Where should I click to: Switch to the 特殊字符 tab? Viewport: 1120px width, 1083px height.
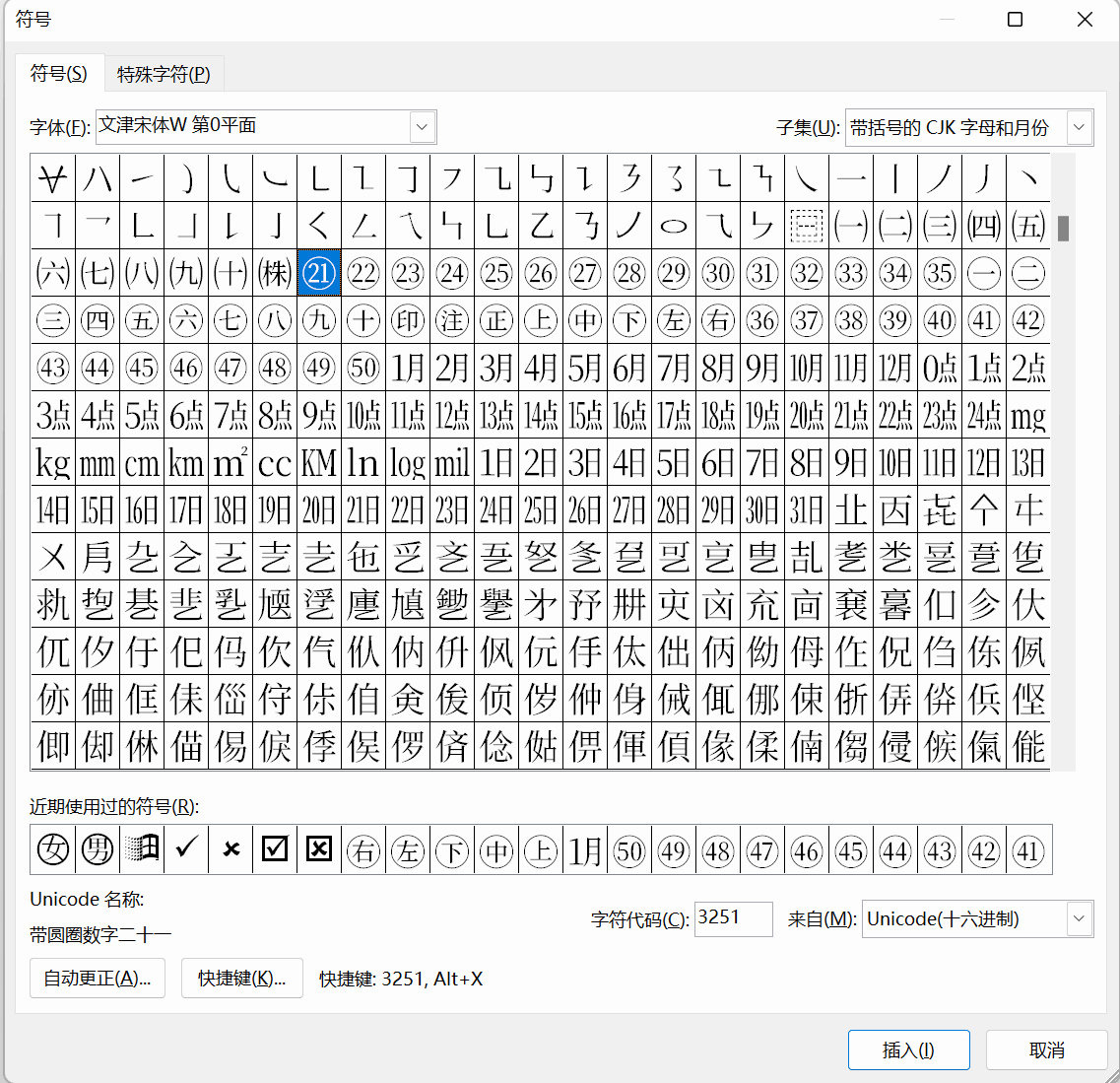coord(164,72)
